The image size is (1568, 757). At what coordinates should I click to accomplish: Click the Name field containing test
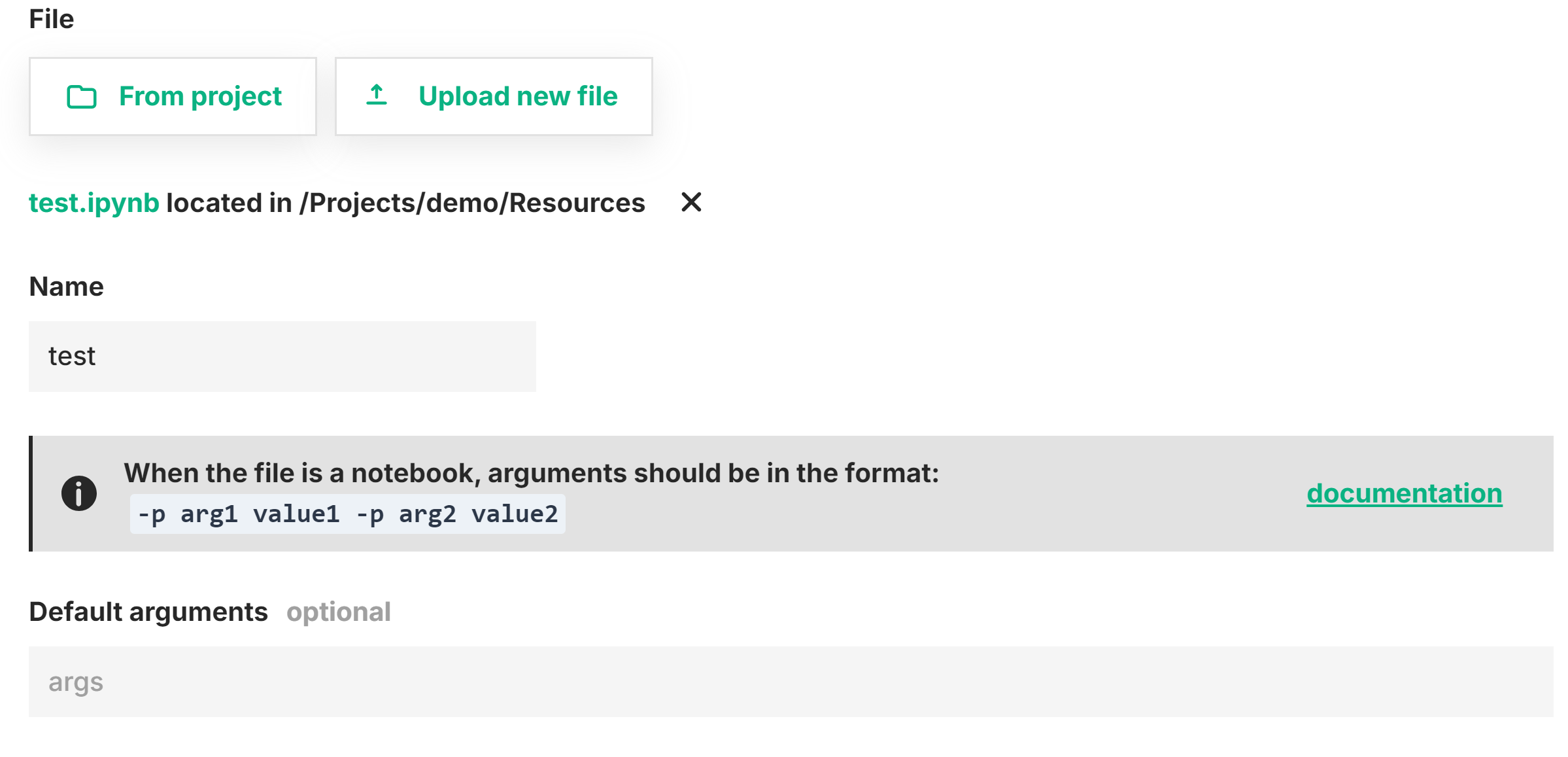click(282, 356)
